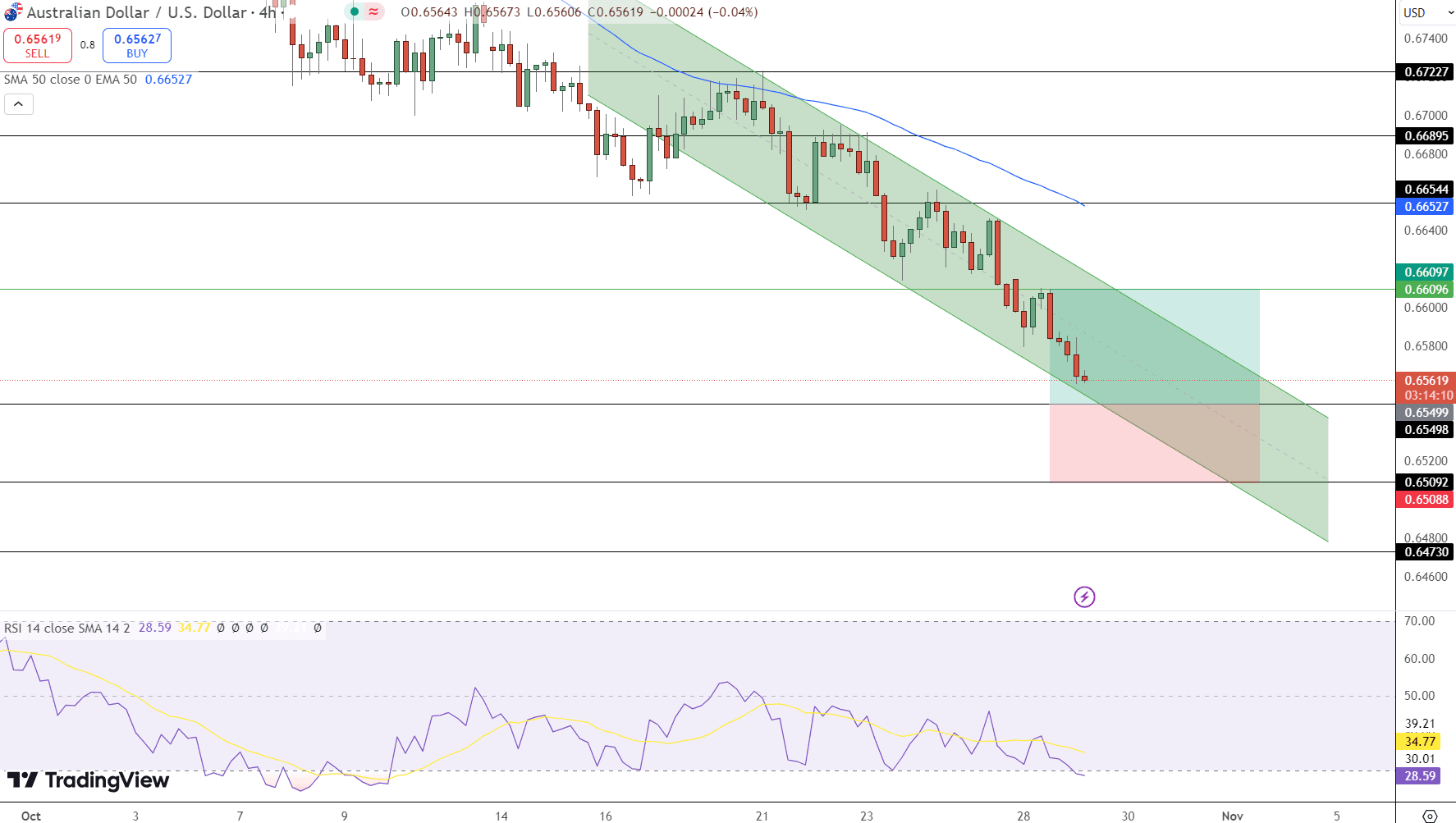The width and height of the screenshot is (1456, 823).
Task: Click the change −0.00024 (−0.04%) text
Action: click(x=704, y=12)
